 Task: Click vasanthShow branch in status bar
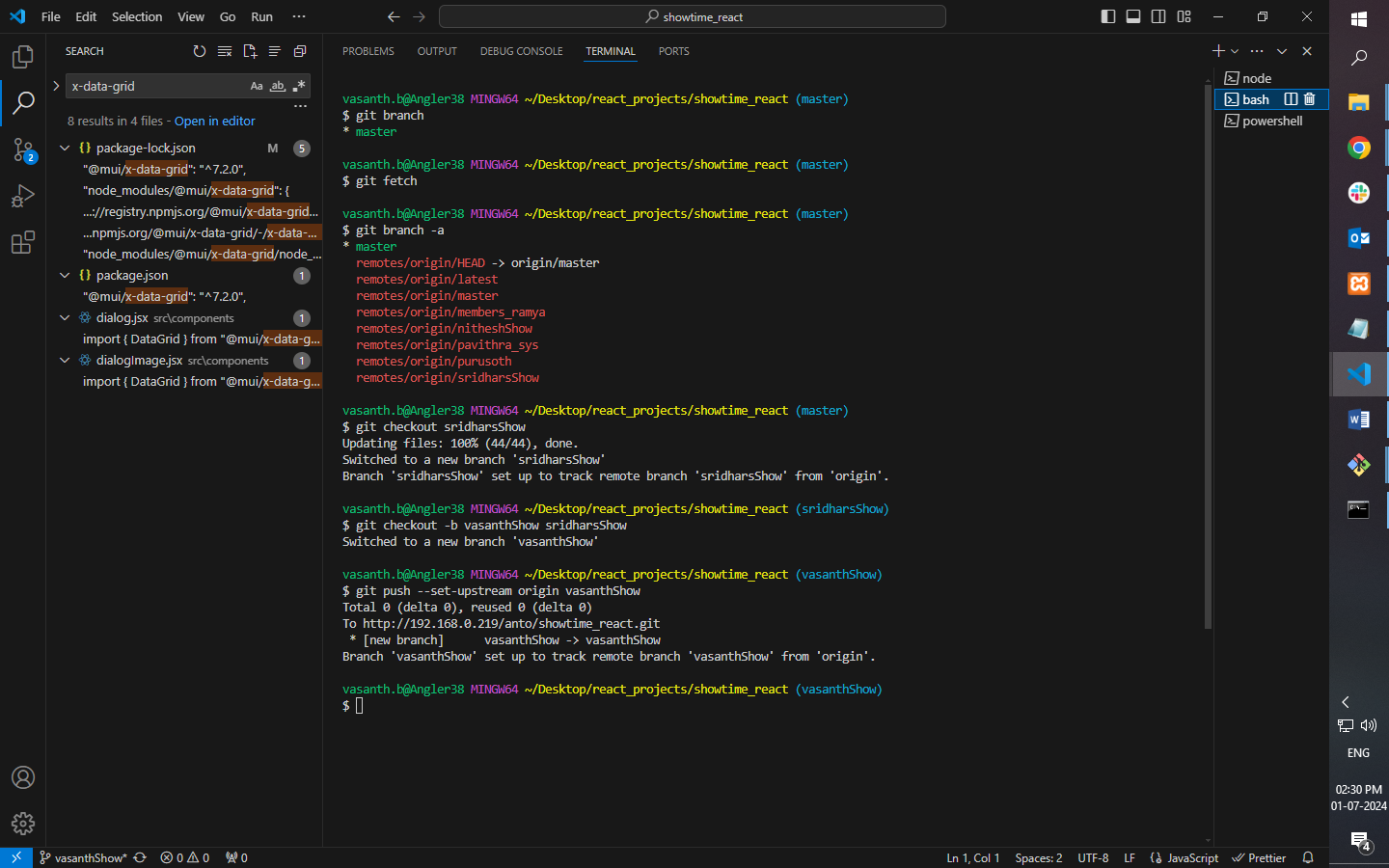(89, 857)
